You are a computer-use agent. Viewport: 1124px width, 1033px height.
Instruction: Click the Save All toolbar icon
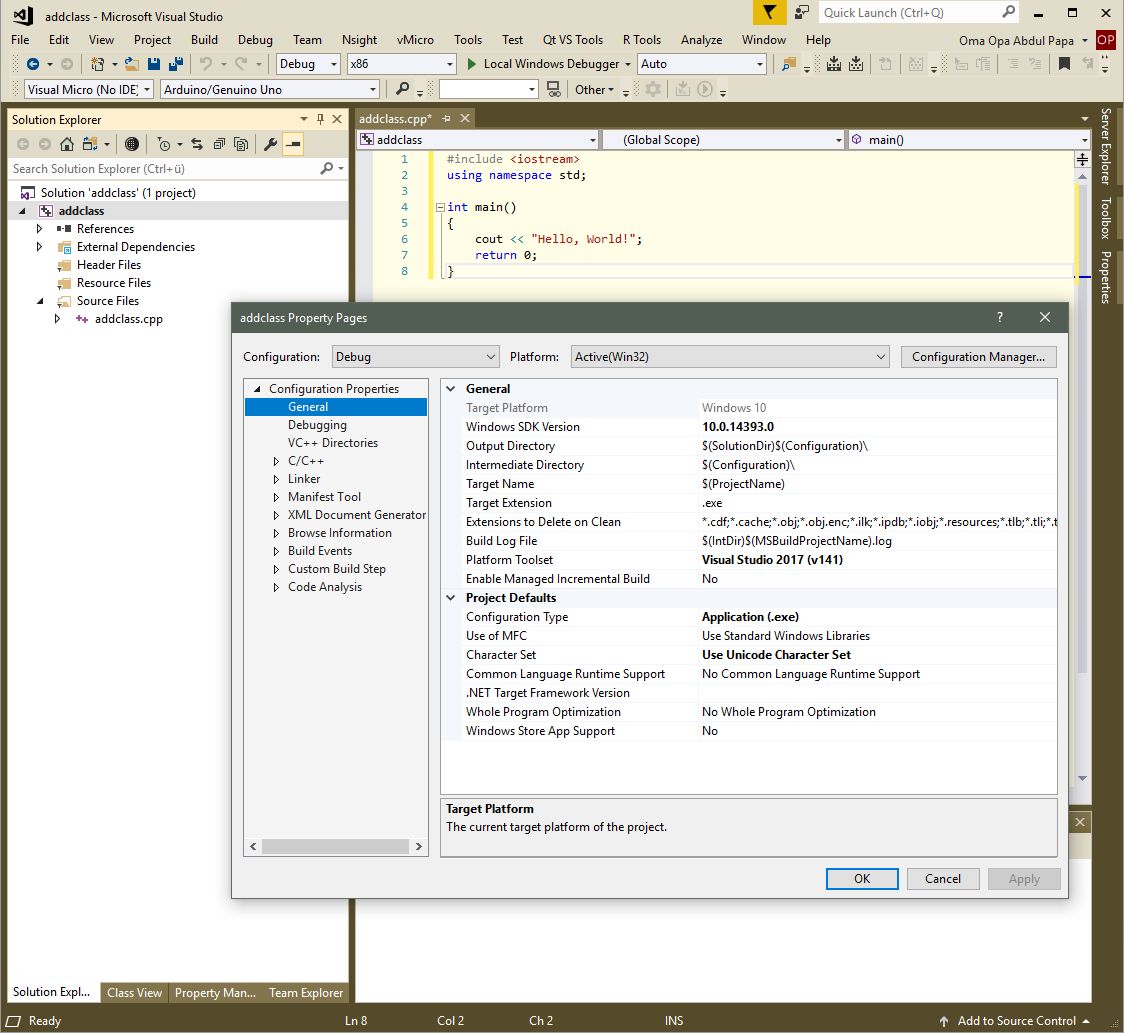(176, 64)
